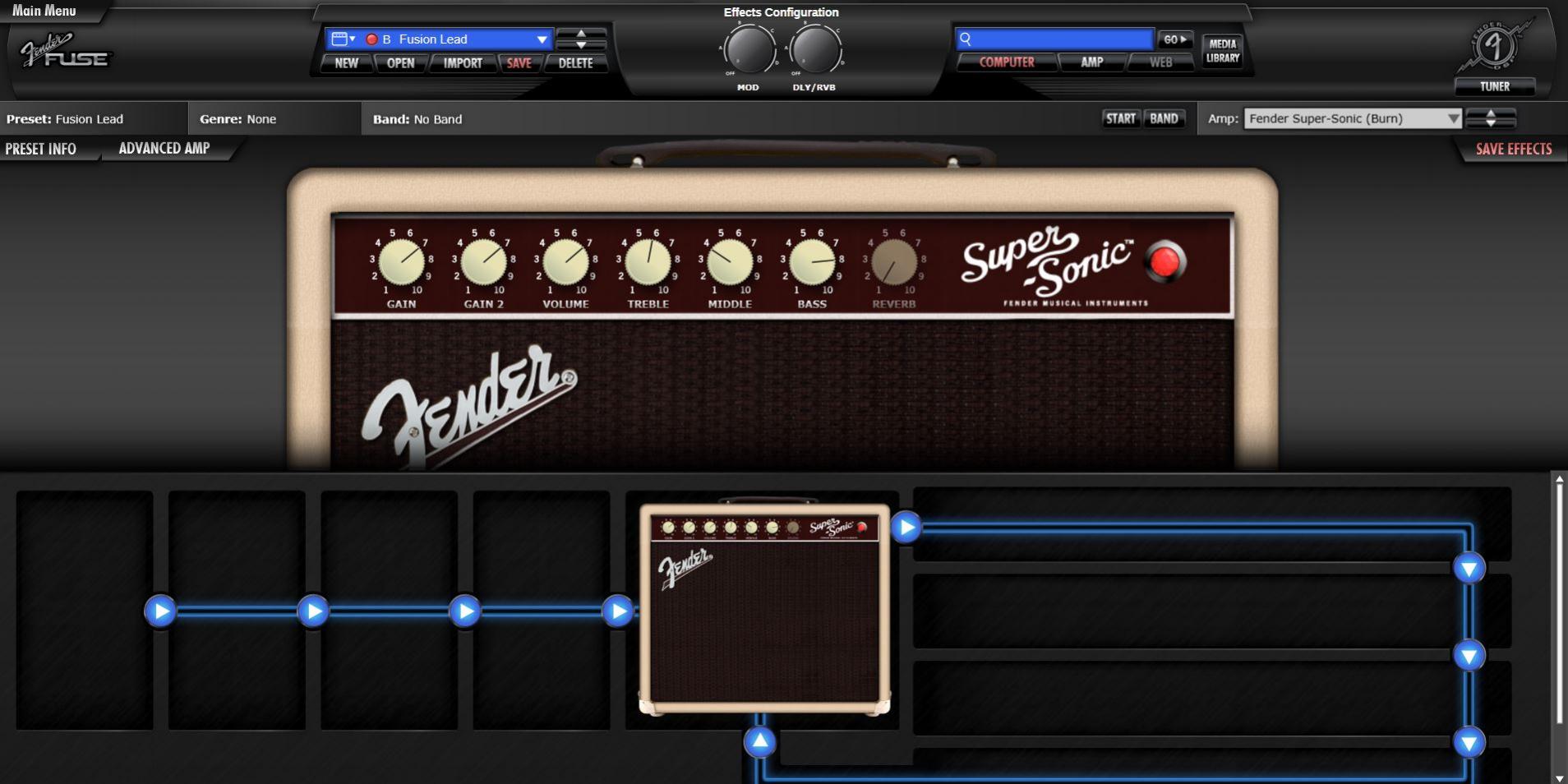Open the Media Library
The width and height of the screenshot is (1568, 784).
(1222, 51)
